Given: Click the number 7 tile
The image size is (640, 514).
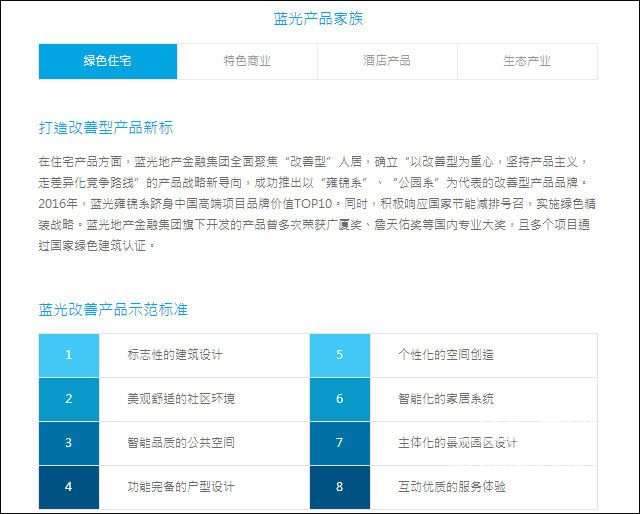Looking at the screenshot, I should tap(340, 443).
